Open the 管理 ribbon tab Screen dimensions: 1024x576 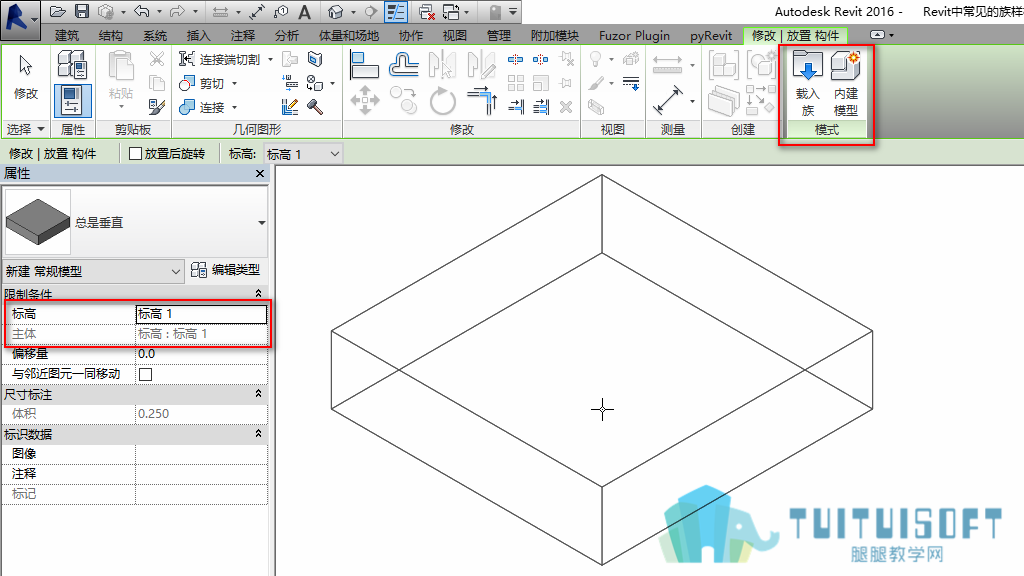(499, 35)
